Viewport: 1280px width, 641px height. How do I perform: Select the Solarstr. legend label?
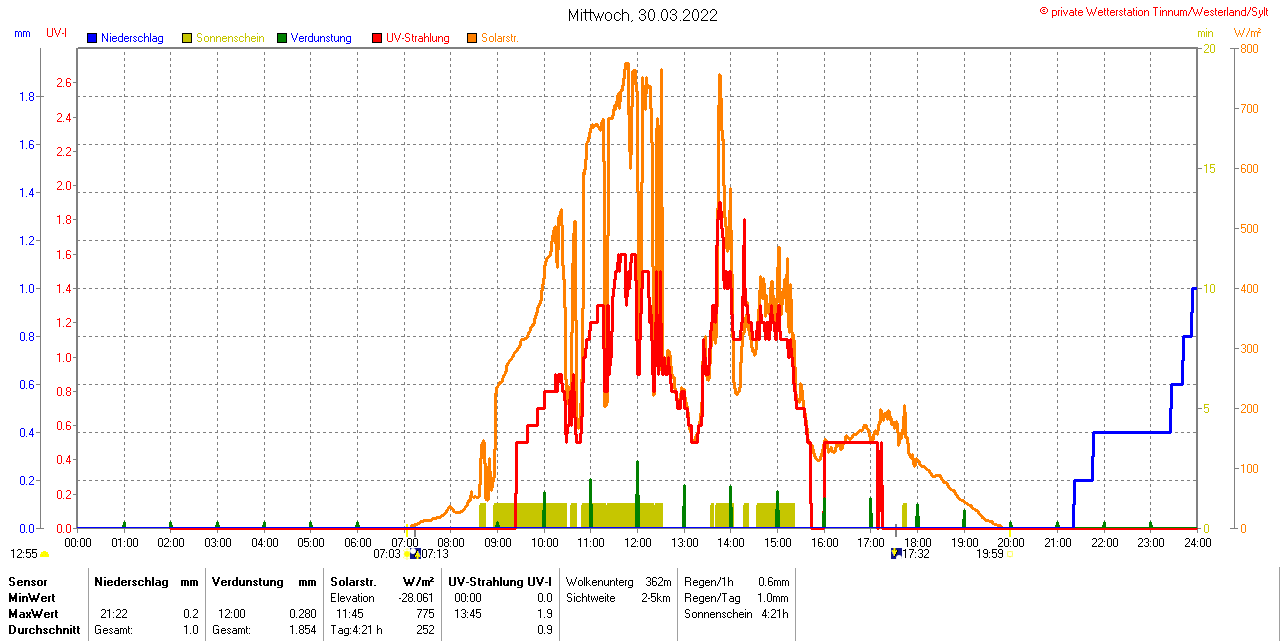pyautogui.click(x=500, y=38)
